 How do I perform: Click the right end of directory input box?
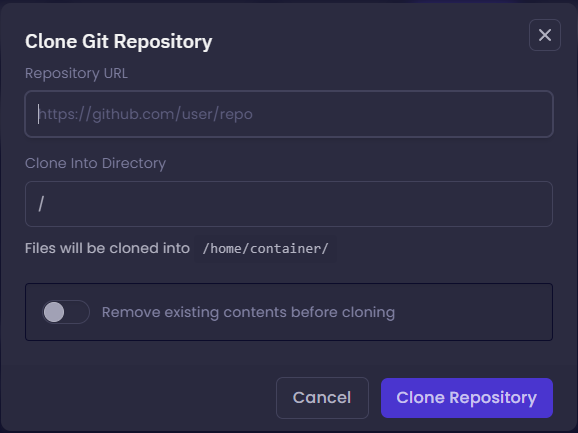coord(531,204)
